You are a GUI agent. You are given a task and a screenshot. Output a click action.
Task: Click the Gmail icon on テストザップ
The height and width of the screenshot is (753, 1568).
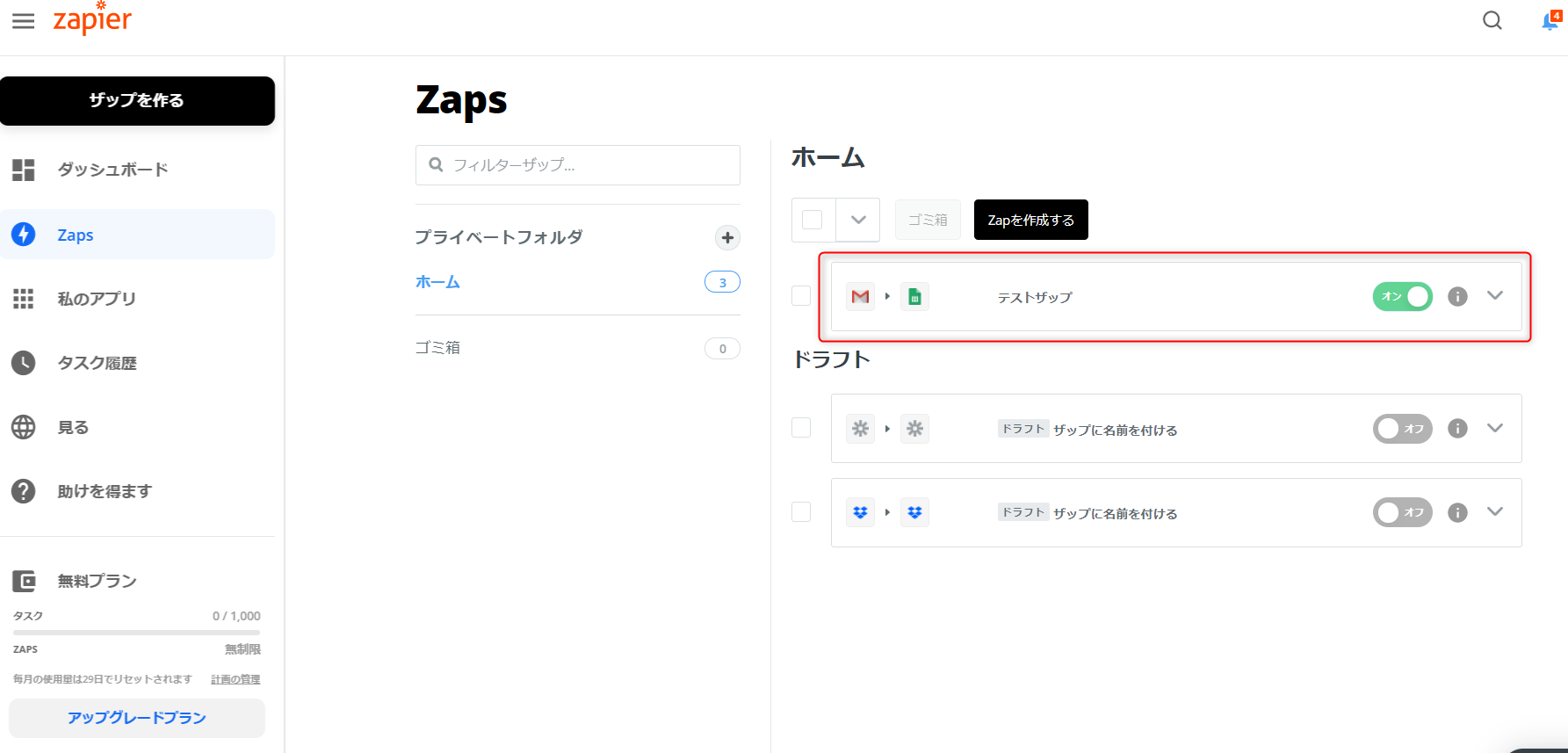coord(860,297)
